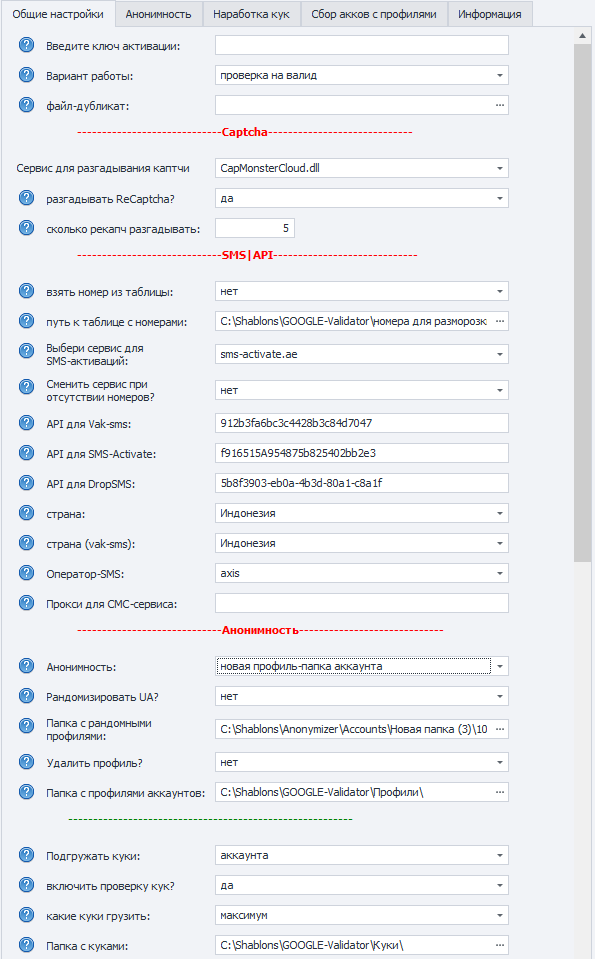This screenshot has width=595, height=959.
Task: Switch to Сбор акков с профилями tab
Action: pyautogui.click(x=374, y=14)
